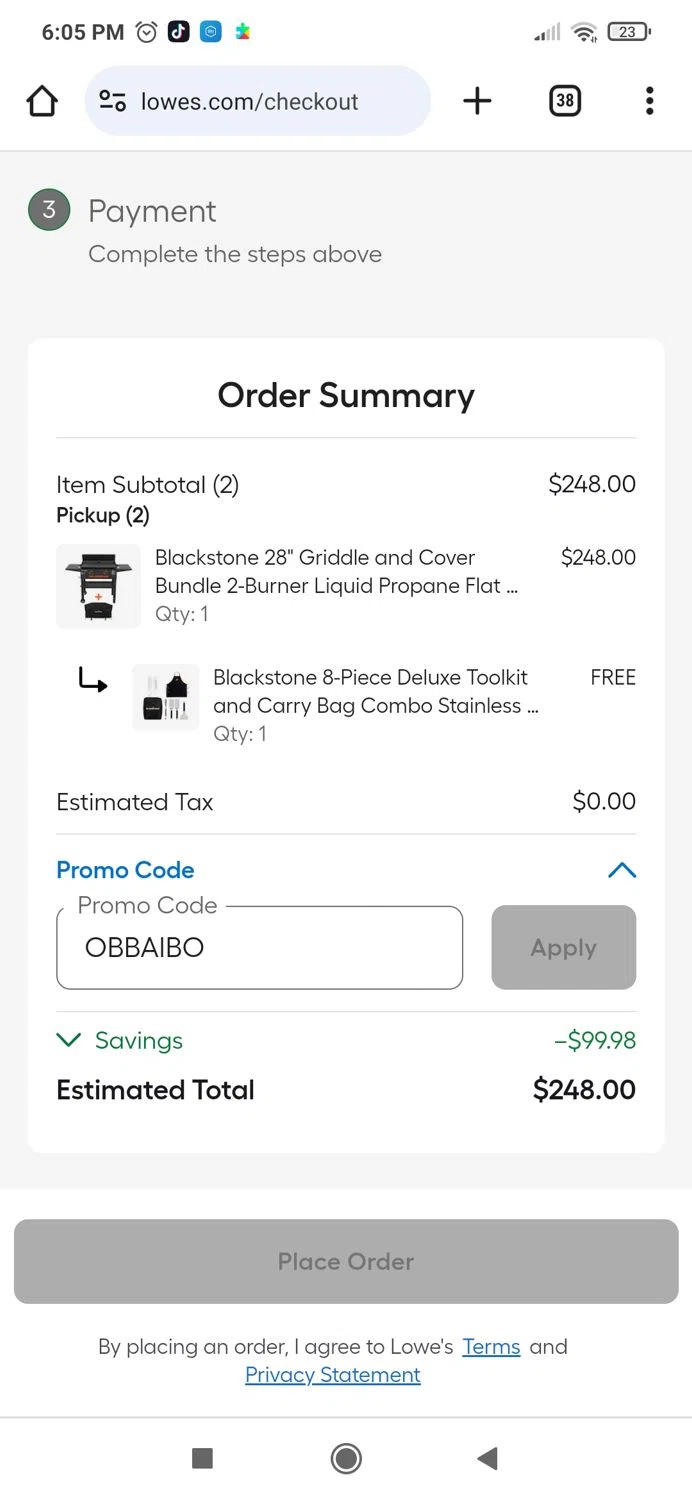Tap the Blackstone griddle product thumbnail
The height and width of the screenshot is (1500, 692).
98,586
